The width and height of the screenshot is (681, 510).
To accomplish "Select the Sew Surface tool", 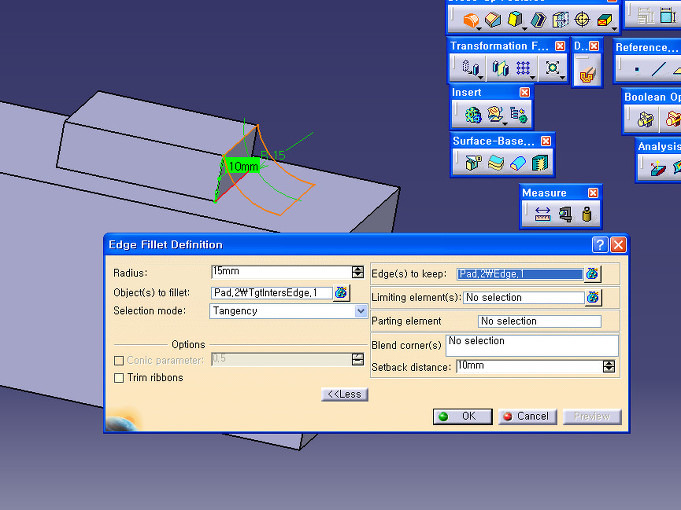I will coord(540,163).
